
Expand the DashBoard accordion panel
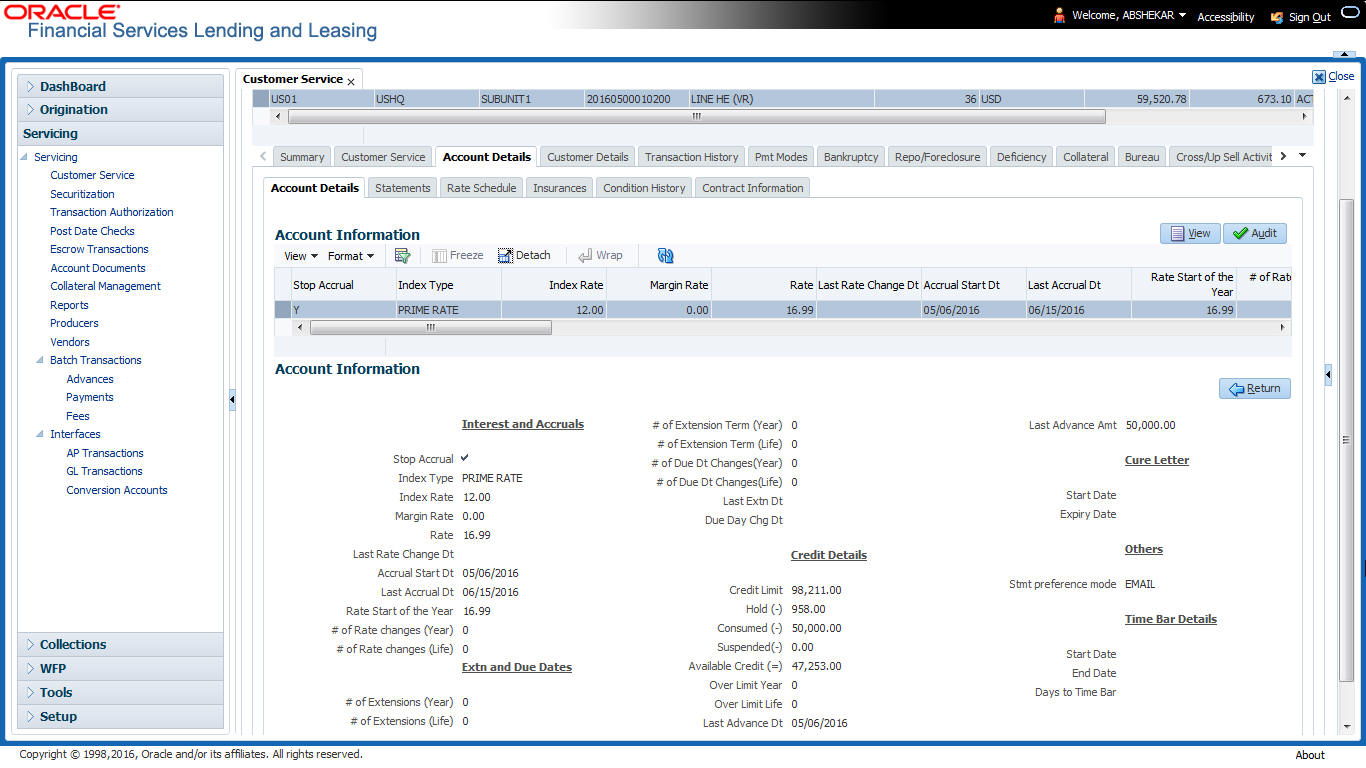[120, 86]
